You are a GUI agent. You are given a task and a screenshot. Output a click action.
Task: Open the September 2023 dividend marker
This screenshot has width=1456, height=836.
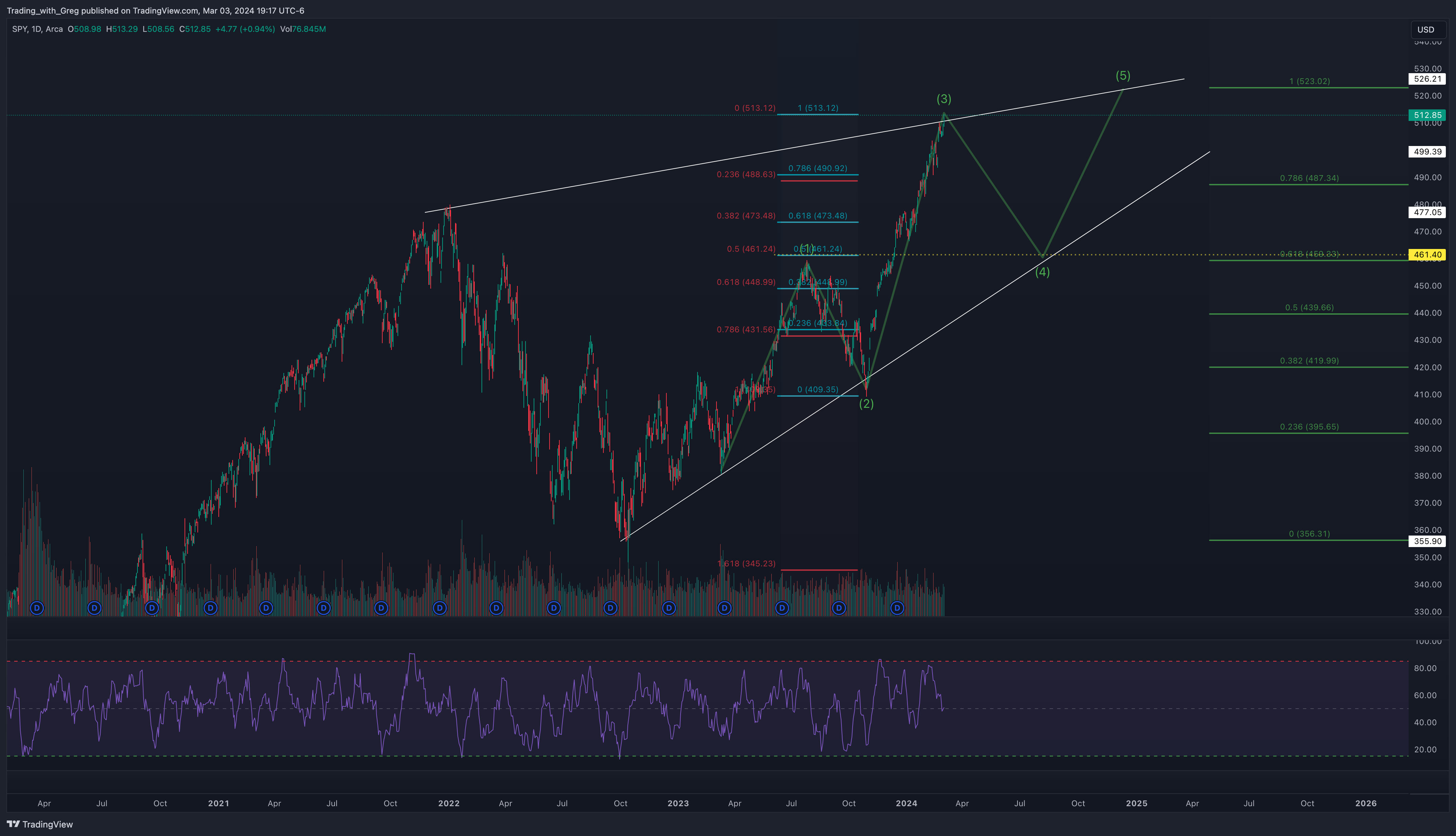point(839,607)
